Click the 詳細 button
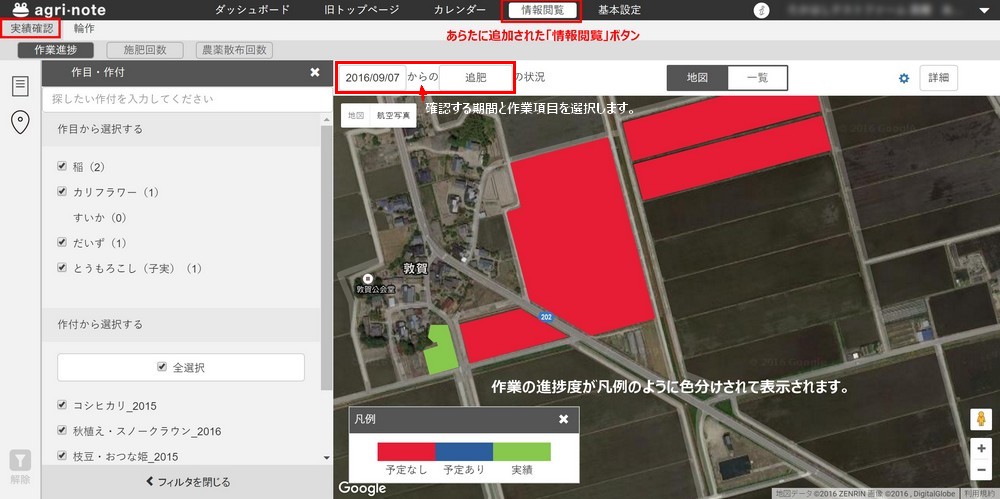 pyautogui.click(x=938, y=78)
